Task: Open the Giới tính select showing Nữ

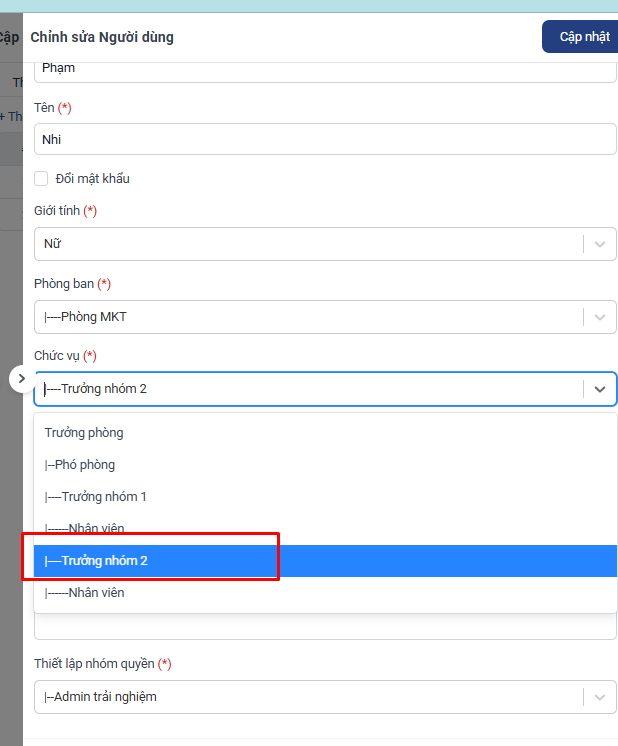Action: tap(325, 244)
